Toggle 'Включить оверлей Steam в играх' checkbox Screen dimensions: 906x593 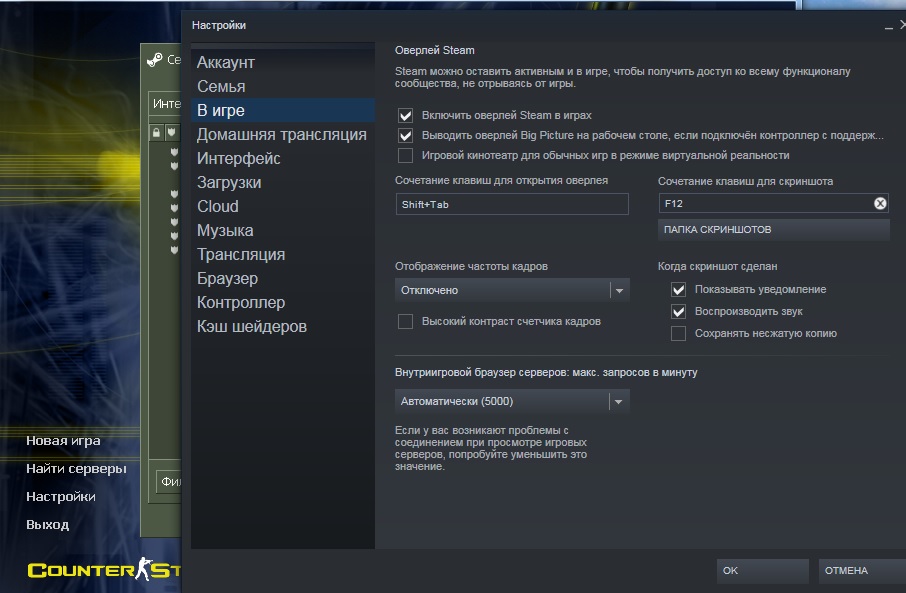406,116
